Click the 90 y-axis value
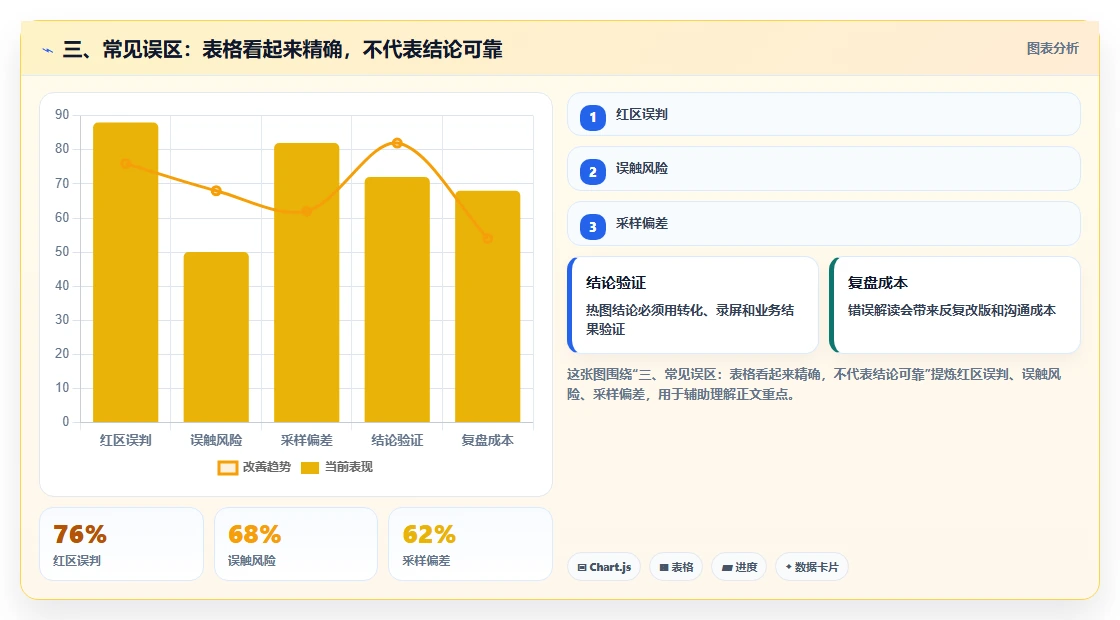Viewport: 1120px width, 620px height. click(62, 114)
